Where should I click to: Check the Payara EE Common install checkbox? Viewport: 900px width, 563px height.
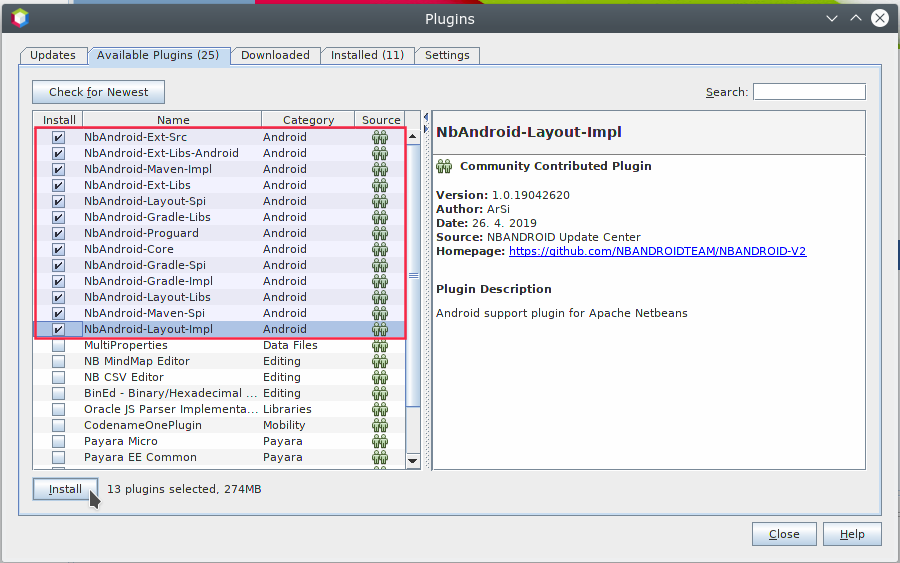[58, 457]
